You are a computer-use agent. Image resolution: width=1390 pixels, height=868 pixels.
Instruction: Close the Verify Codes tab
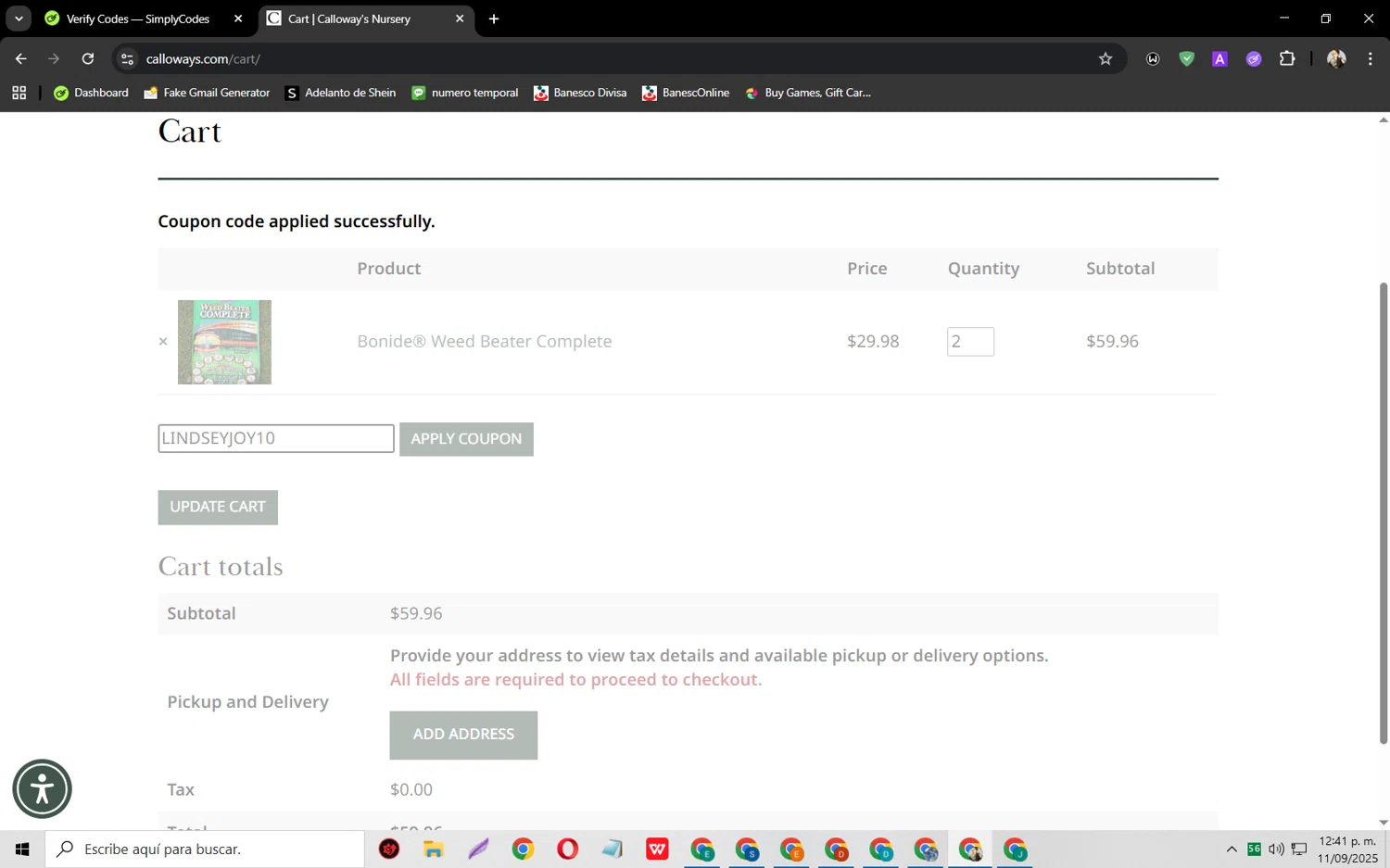pyautogui.click(x=238, y=19)
